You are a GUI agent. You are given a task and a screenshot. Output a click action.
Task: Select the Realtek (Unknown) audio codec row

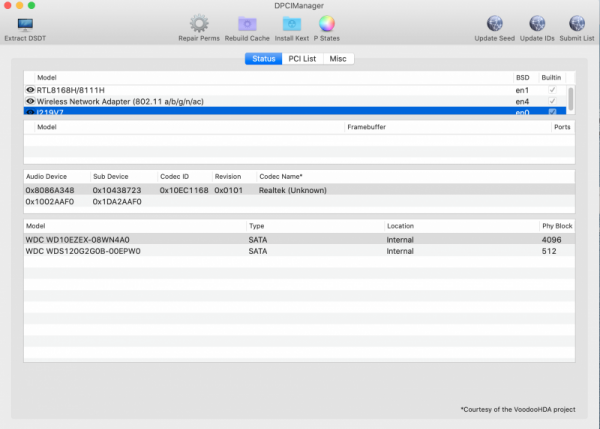click(x=300, y=189)
